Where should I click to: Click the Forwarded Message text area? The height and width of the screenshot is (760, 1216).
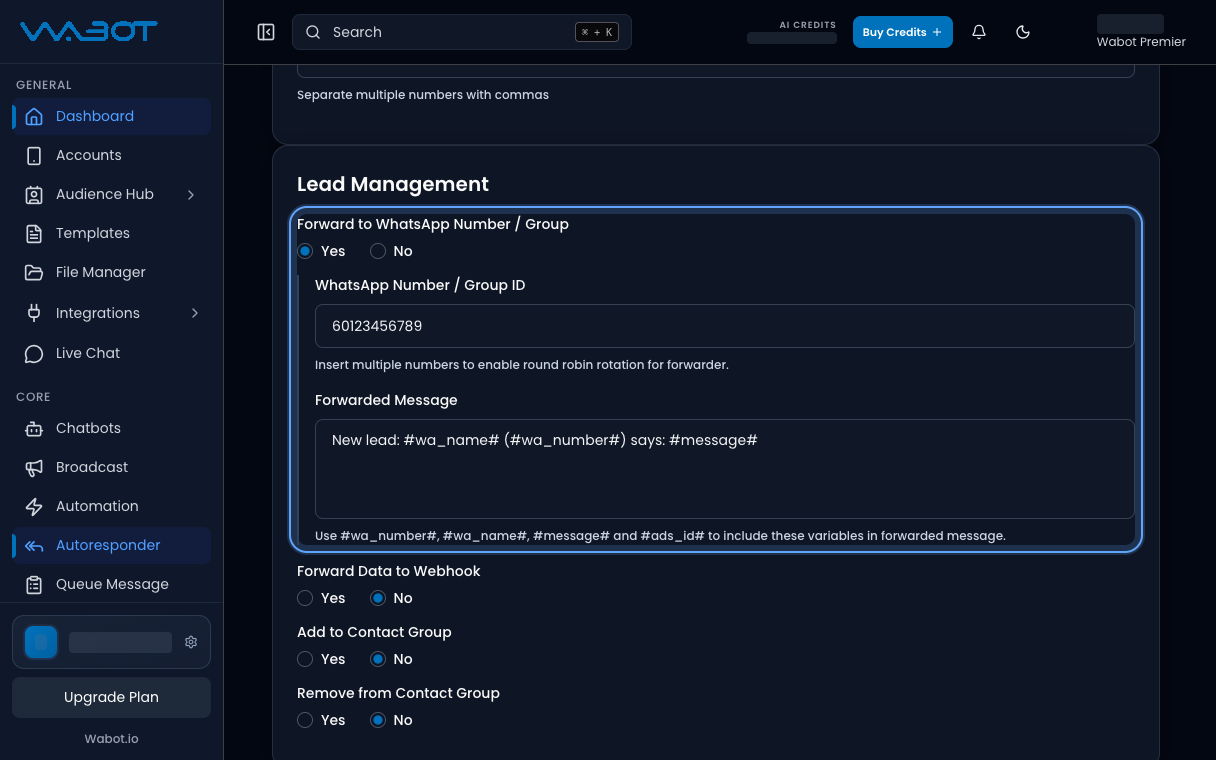point(725,469)
